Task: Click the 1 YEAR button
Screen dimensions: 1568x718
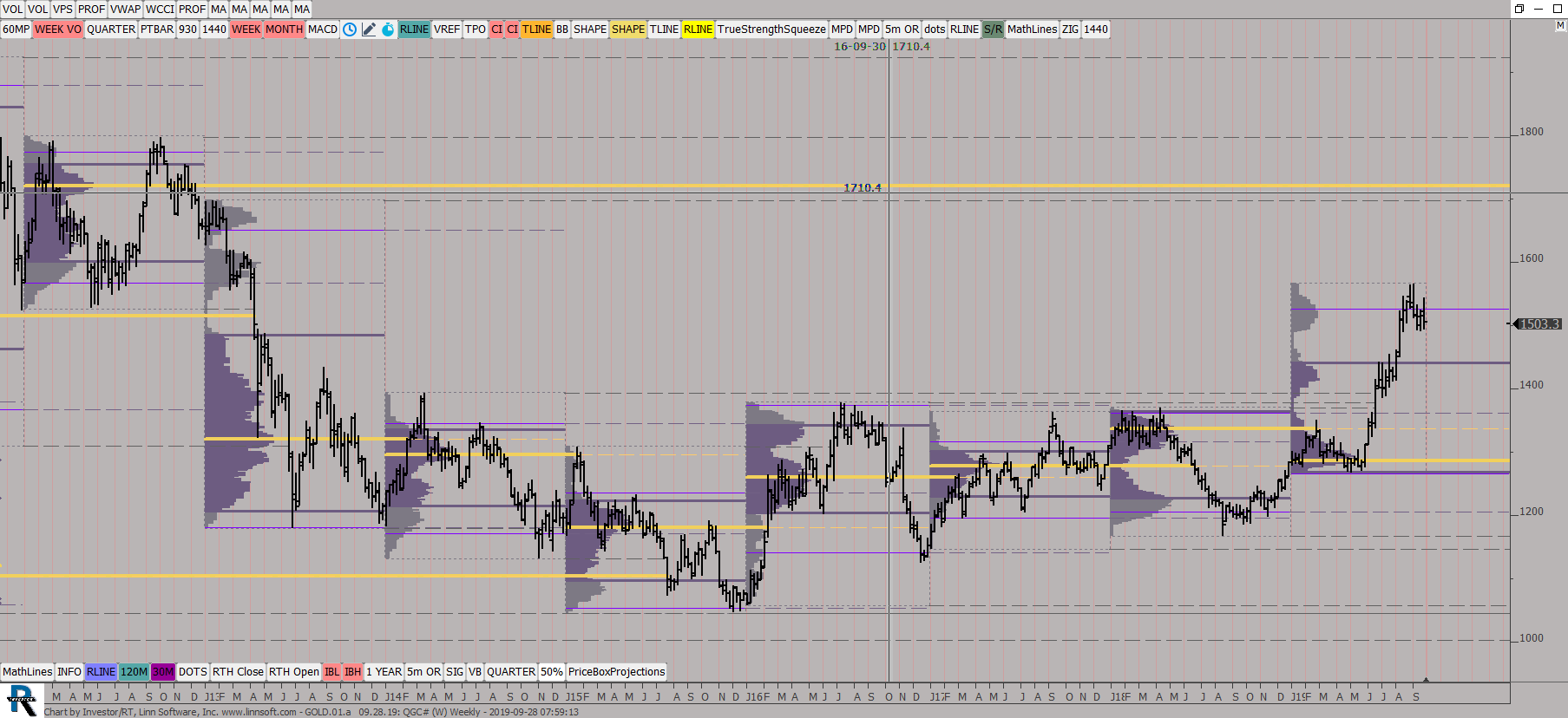Action: pos(384,672)
